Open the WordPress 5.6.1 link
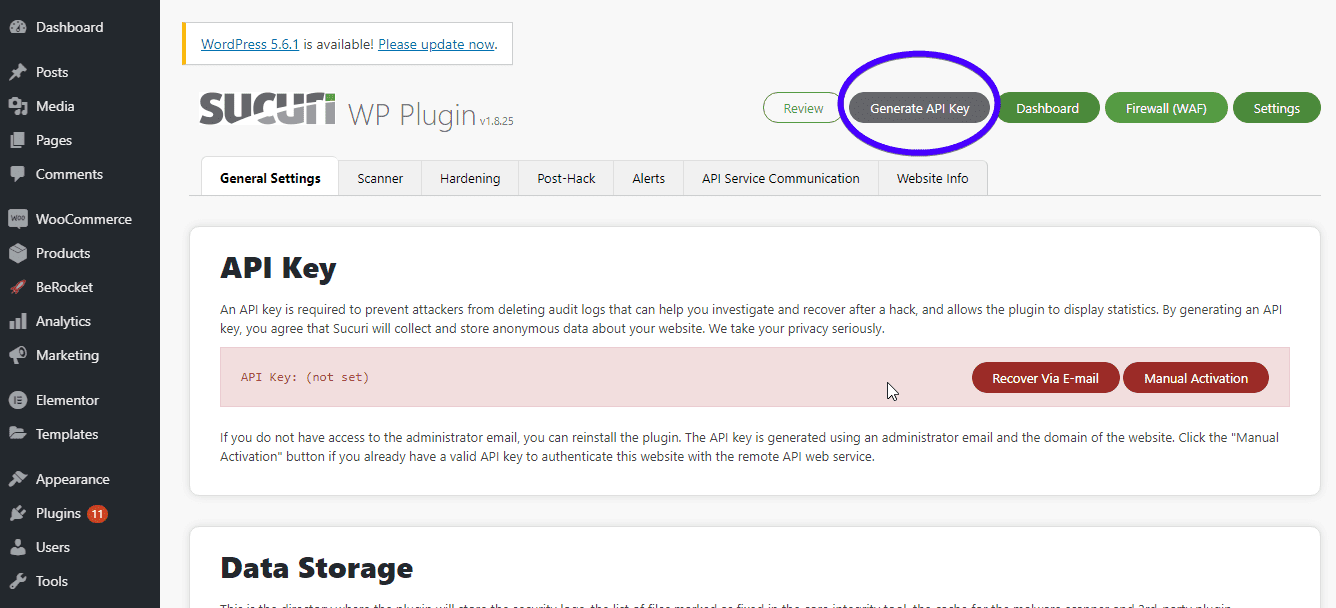The height and width of the screenshot is (608, 1336). pyautogui.click(x=250, y=44)
